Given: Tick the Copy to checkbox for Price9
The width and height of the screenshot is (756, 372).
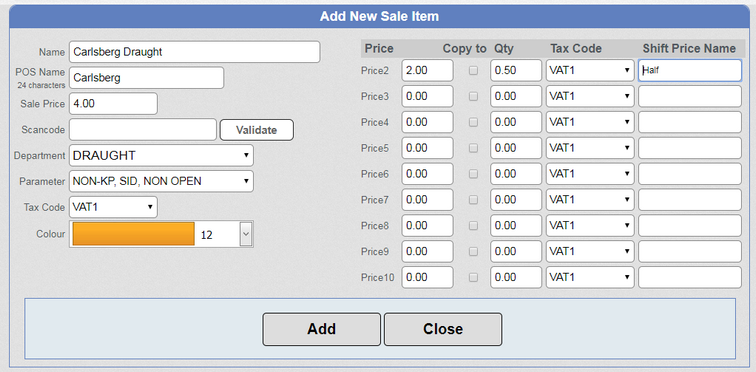Looking at the screenshot, I should tap(473, 252).
